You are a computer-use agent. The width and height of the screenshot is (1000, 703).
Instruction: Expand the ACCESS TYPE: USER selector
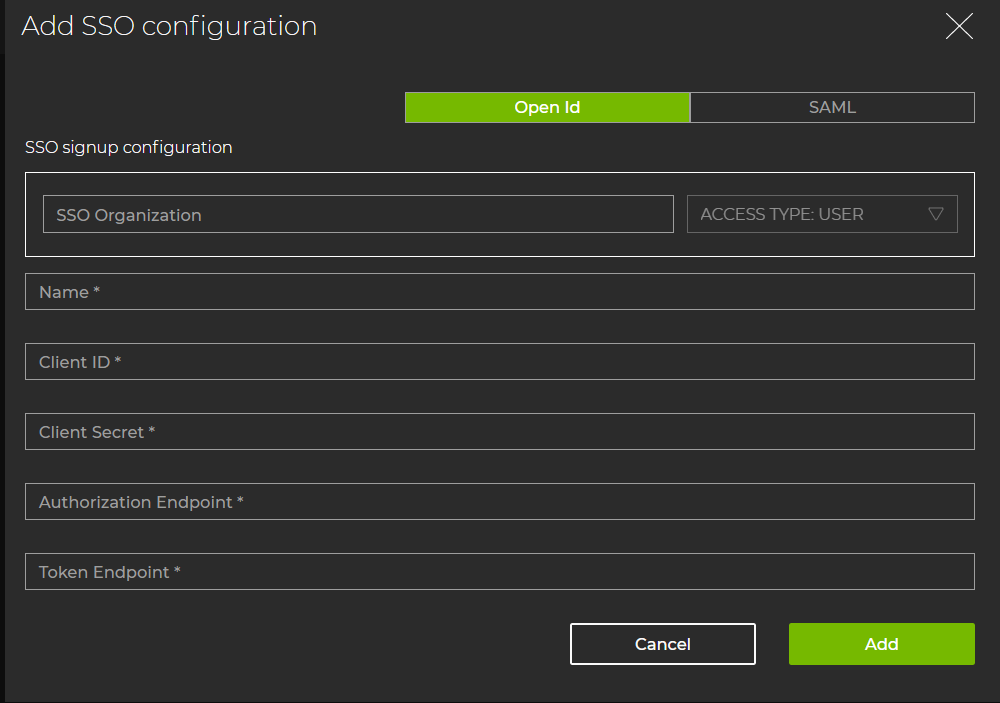coord(822,213)
